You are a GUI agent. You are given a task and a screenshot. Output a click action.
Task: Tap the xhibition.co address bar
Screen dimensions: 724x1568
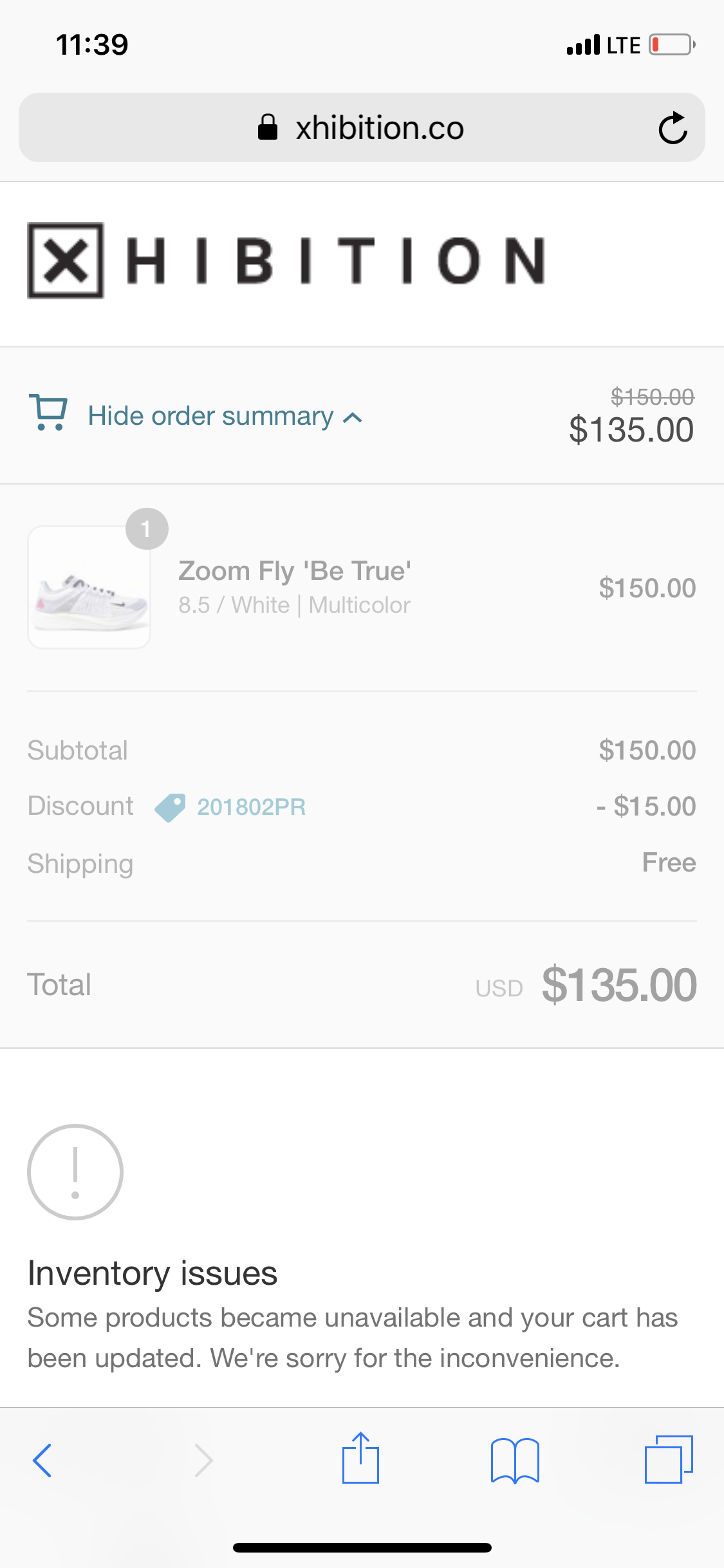coord(379,127)
